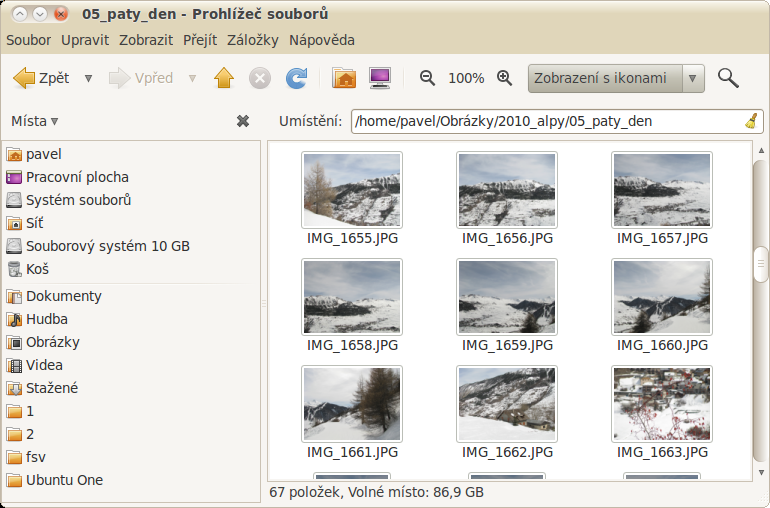Select the IMG_1663.JPG thumbnail

coord(662,404)
